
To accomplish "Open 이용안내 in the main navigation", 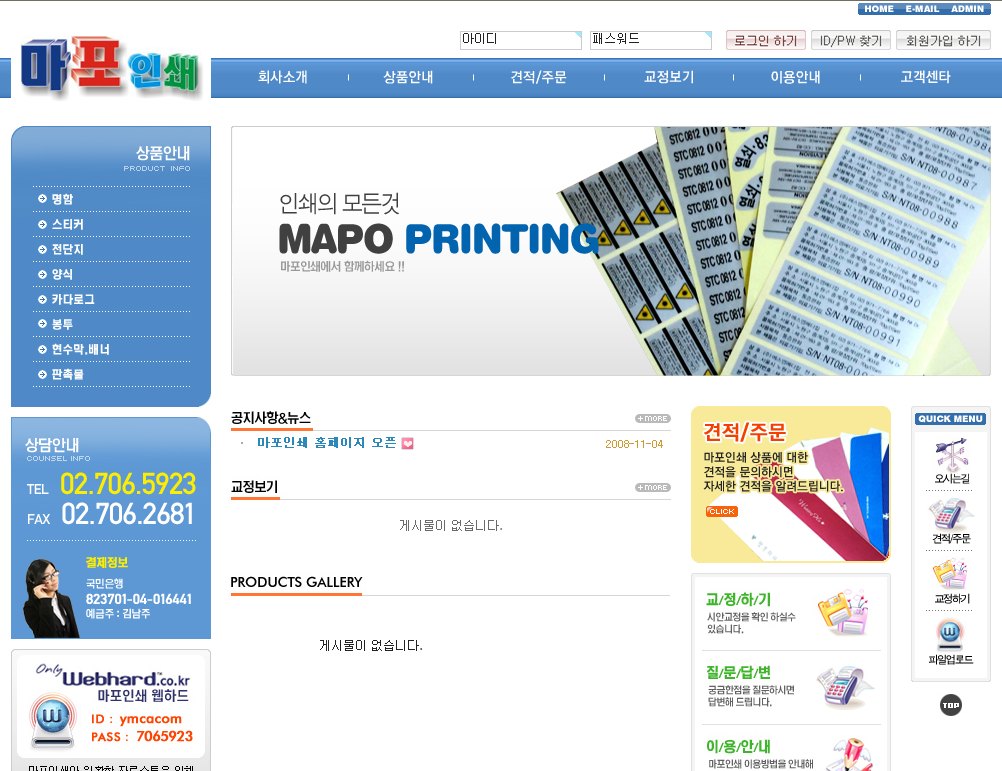I will pyautogui.click(x=796, y=77).
